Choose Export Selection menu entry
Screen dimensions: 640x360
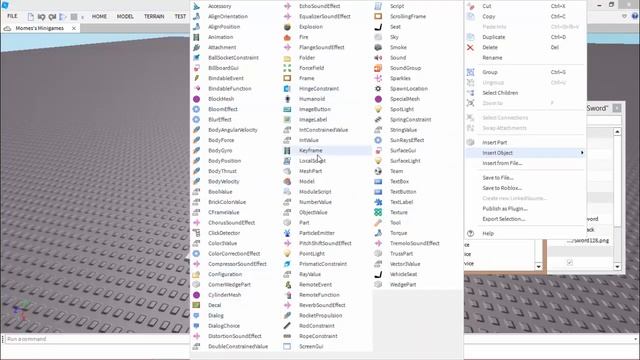pyautogui.click(x=504, y=219)
